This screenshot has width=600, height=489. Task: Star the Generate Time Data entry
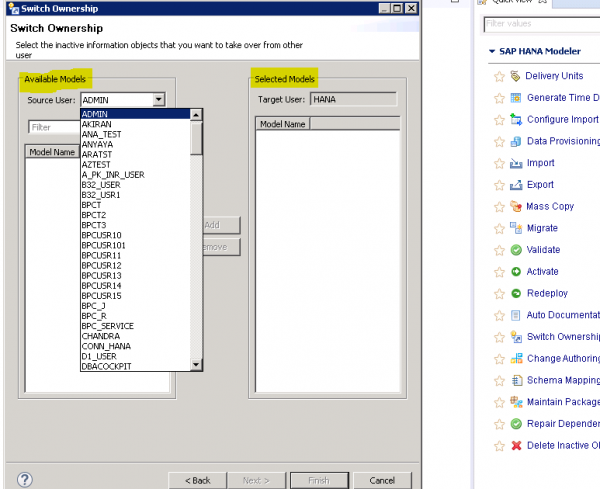coord(499,98)
